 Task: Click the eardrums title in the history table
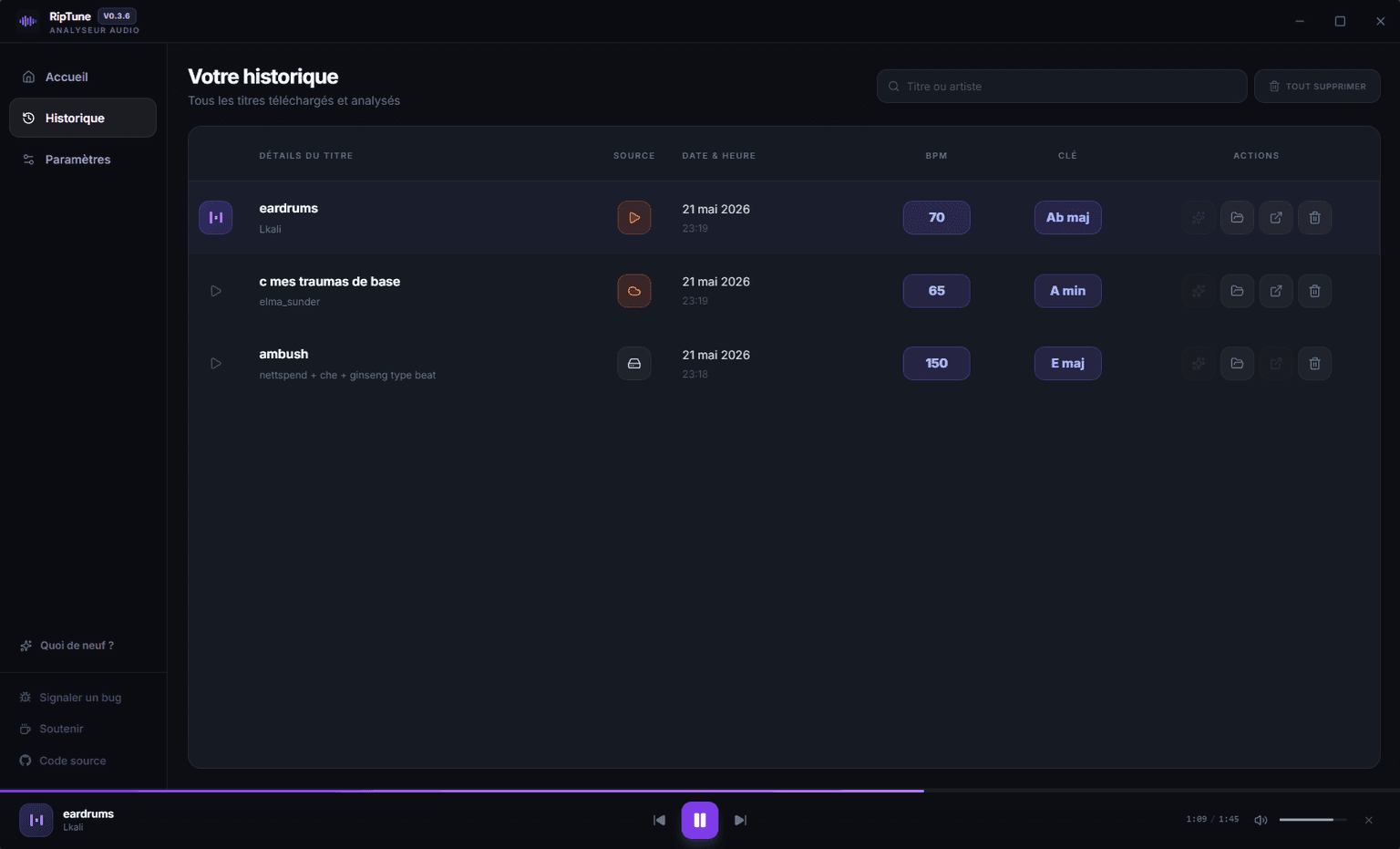(x=288, y=208)
